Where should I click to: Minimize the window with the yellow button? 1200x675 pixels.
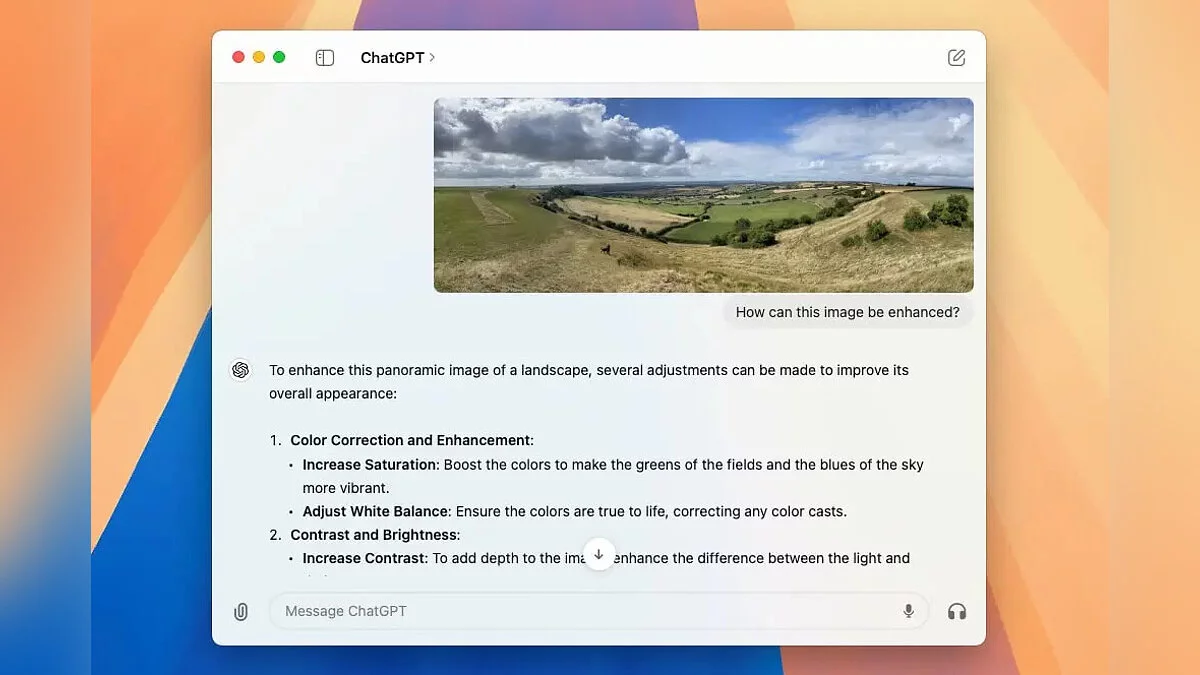[x=259, y=57]
